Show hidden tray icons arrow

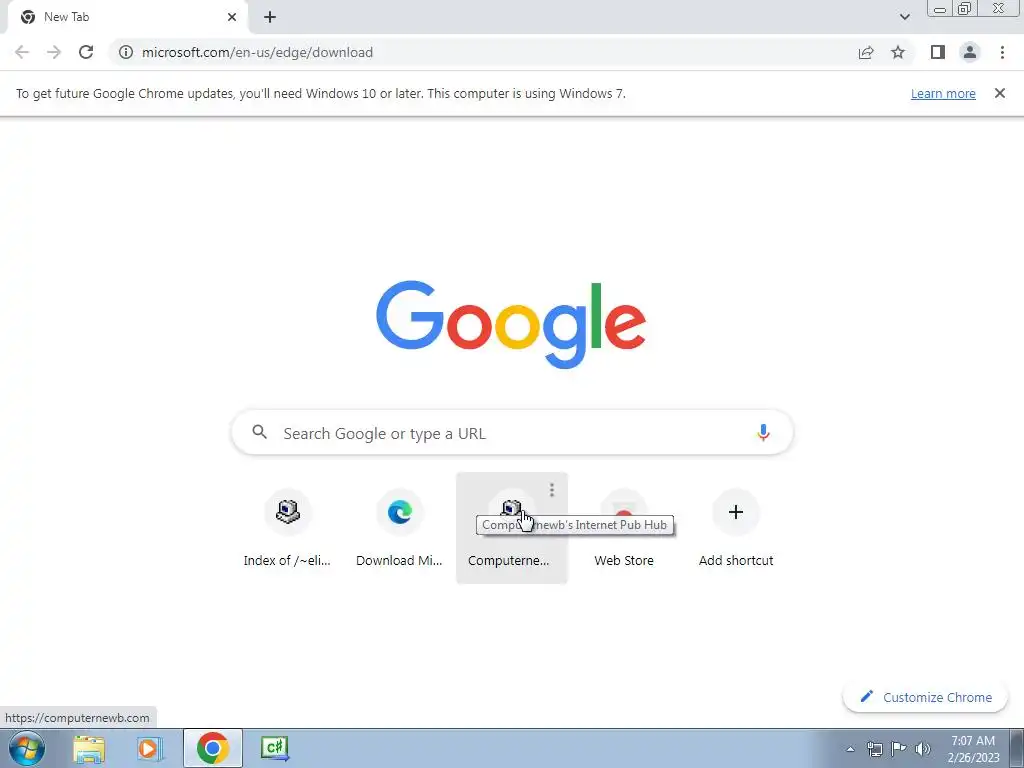[x=850, y=749]
